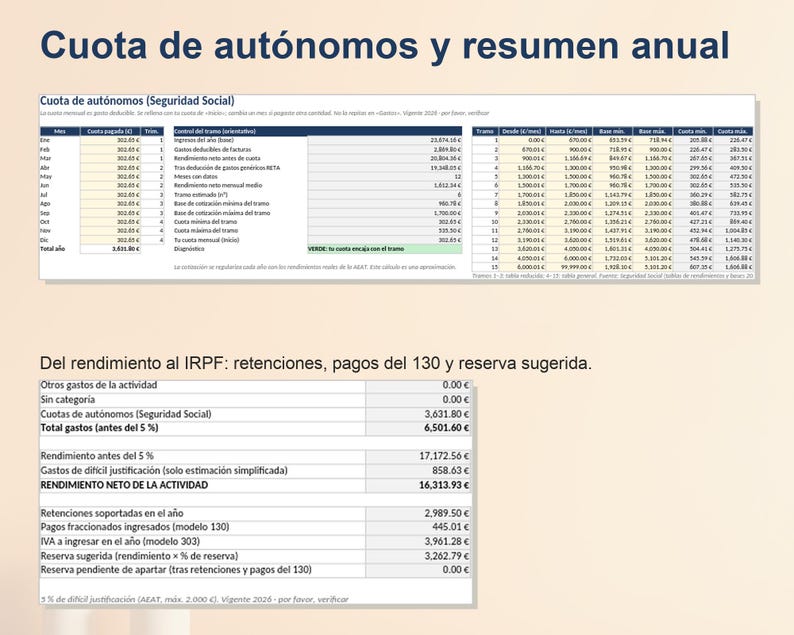Click 'IVA a ingresar en el año (modelo 303)'

(x=120, y=541)
